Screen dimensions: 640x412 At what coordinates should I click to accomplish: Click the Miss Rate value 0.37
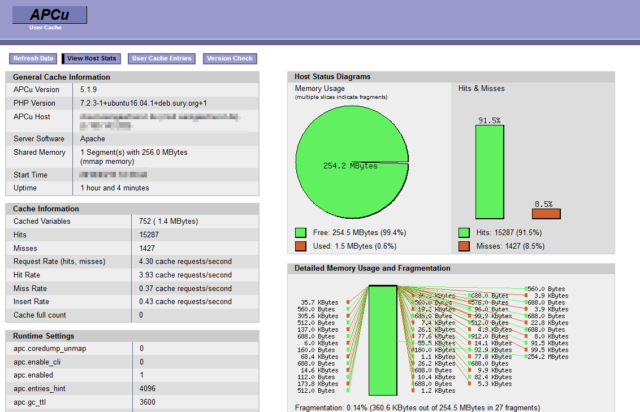[x=185, y=289]
